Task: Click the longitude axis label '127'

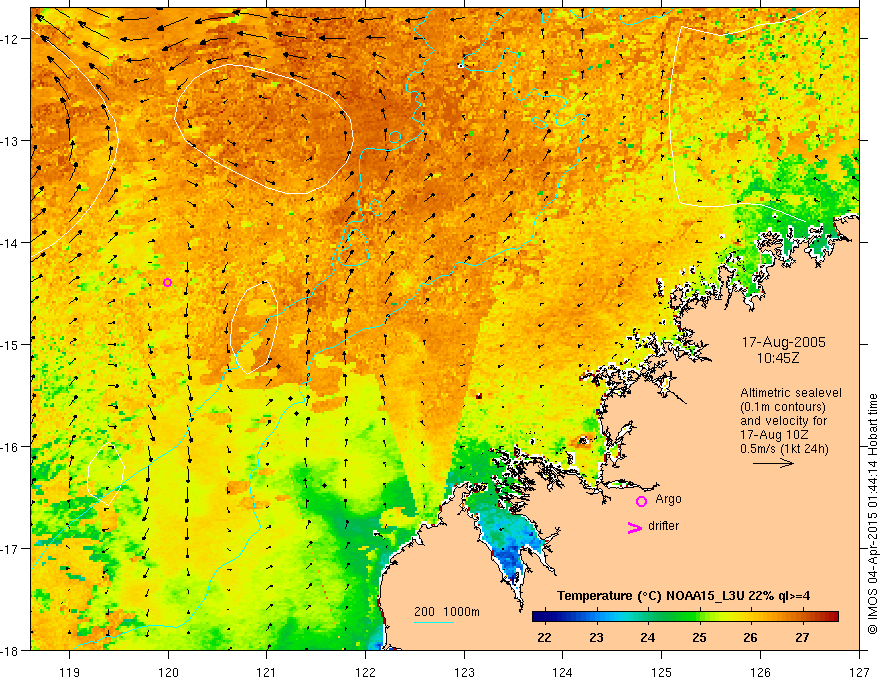Action: tap(859, 672)
